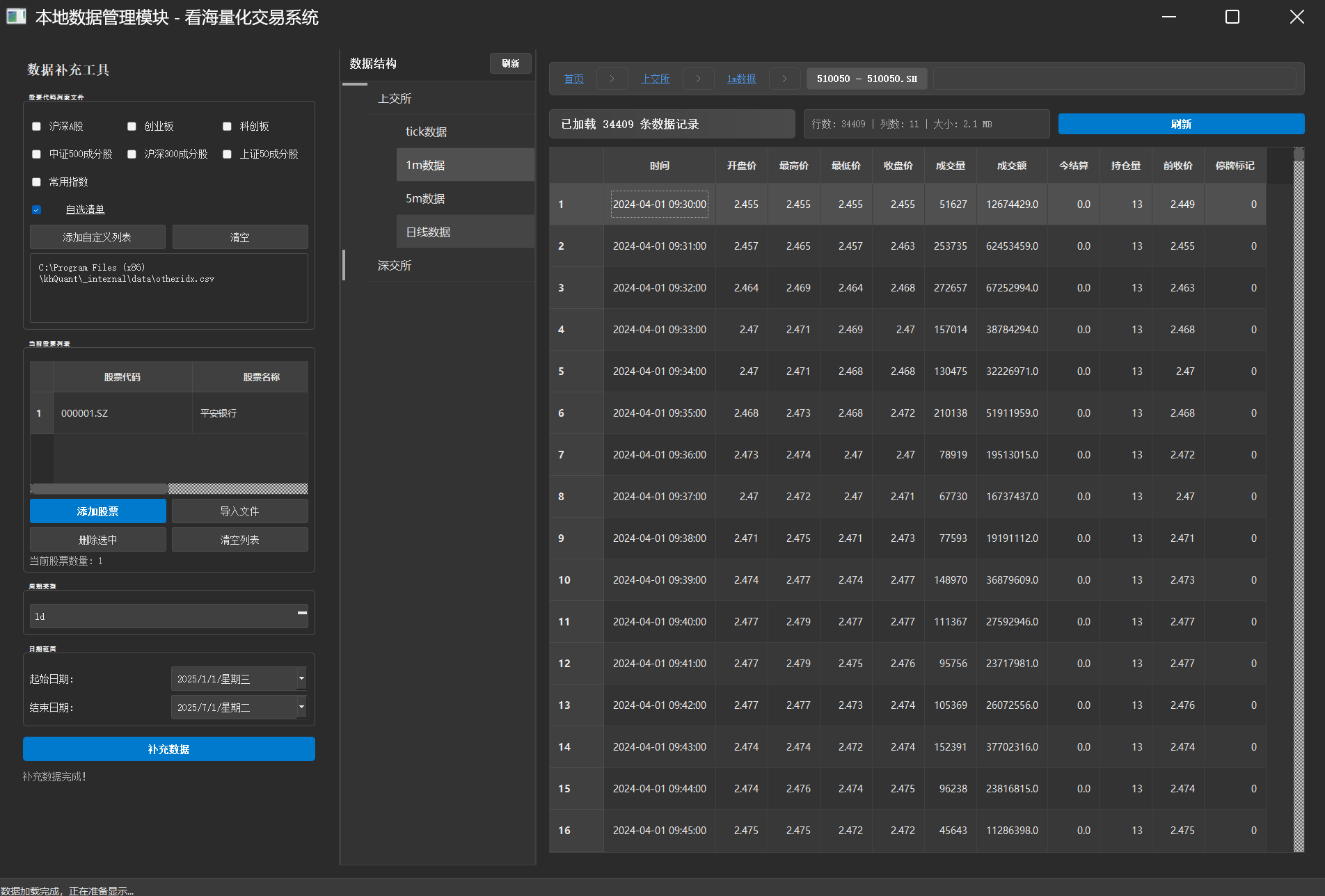Click the 2024-04-01 09:30:00 time cell
The image size is (1325, 896).
[x=660, y=205]
